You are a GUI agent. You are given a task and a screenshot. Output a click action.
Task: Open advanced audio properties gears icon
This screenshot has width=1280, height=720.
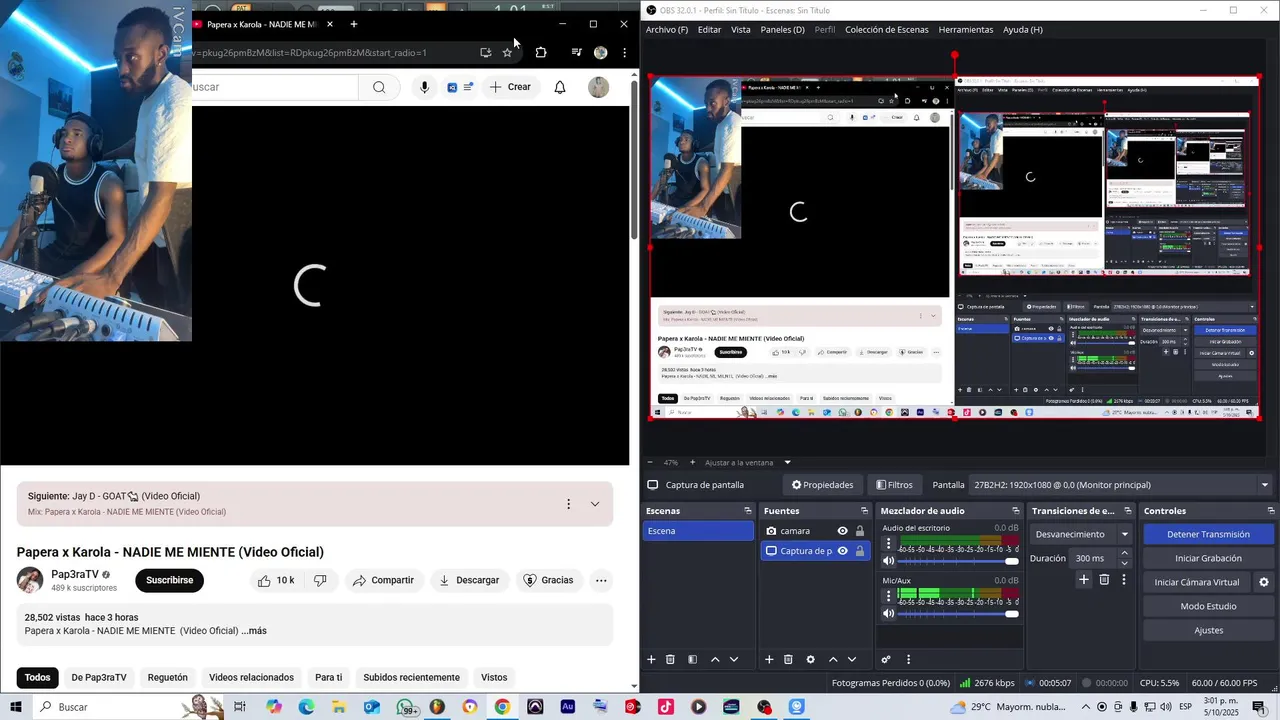tap(886, 660)
